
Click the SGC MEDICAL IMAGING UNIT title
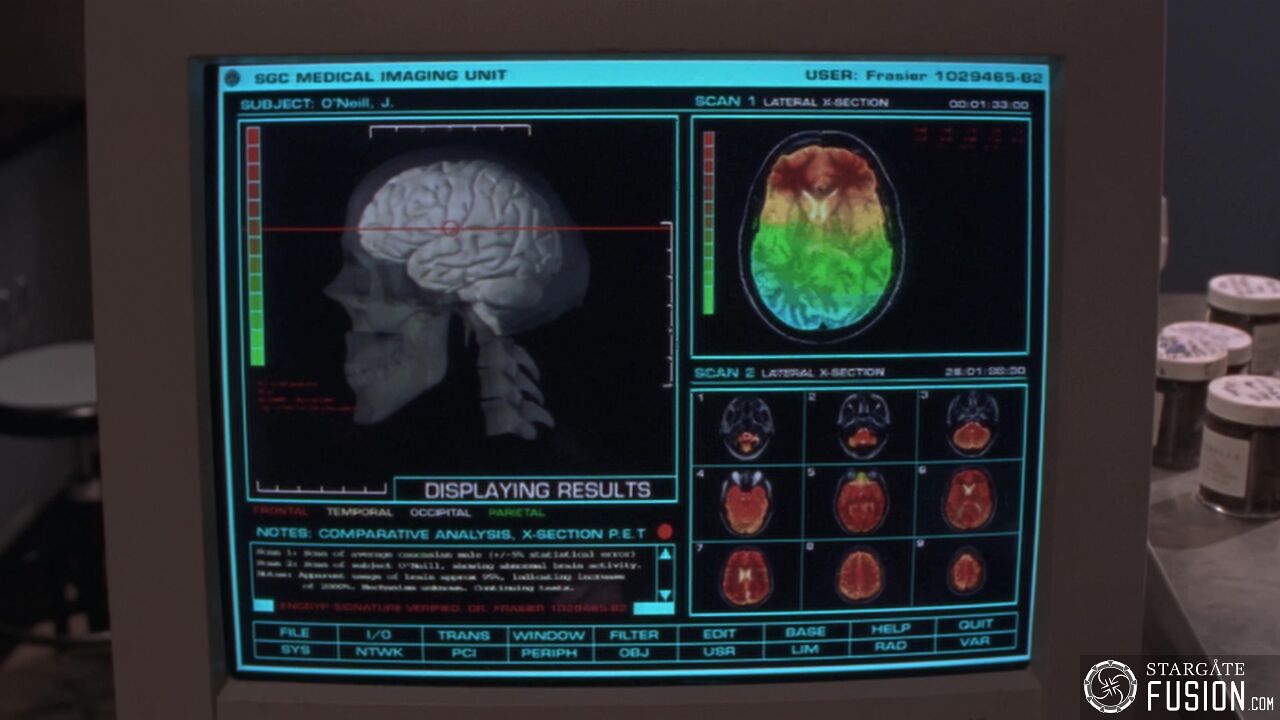[x=380, y=76]
